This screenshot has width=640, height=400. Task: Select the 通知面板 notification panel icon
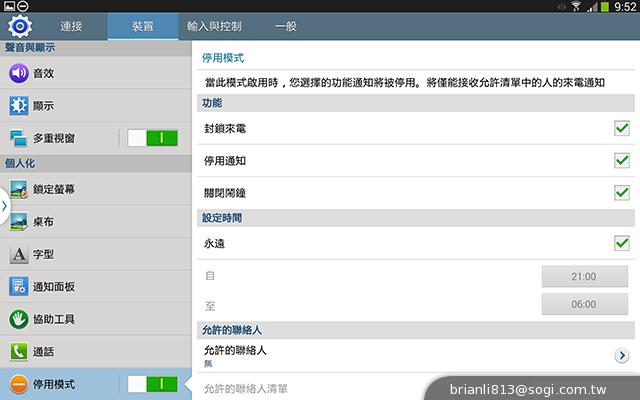(x=18, y=287)
